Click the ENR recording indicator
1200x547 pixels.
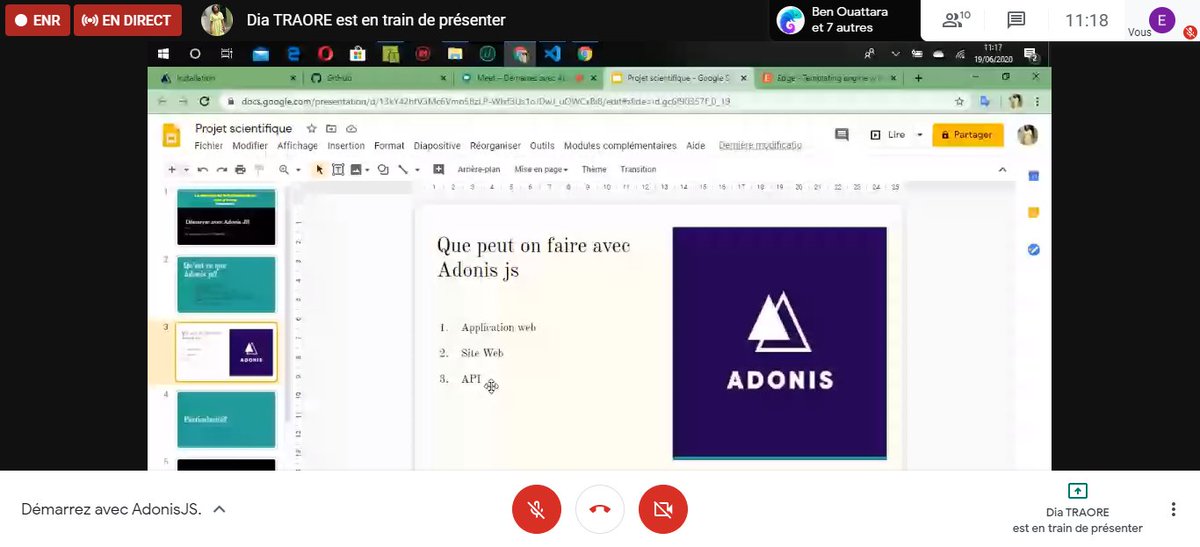click(x=37, y=20)
